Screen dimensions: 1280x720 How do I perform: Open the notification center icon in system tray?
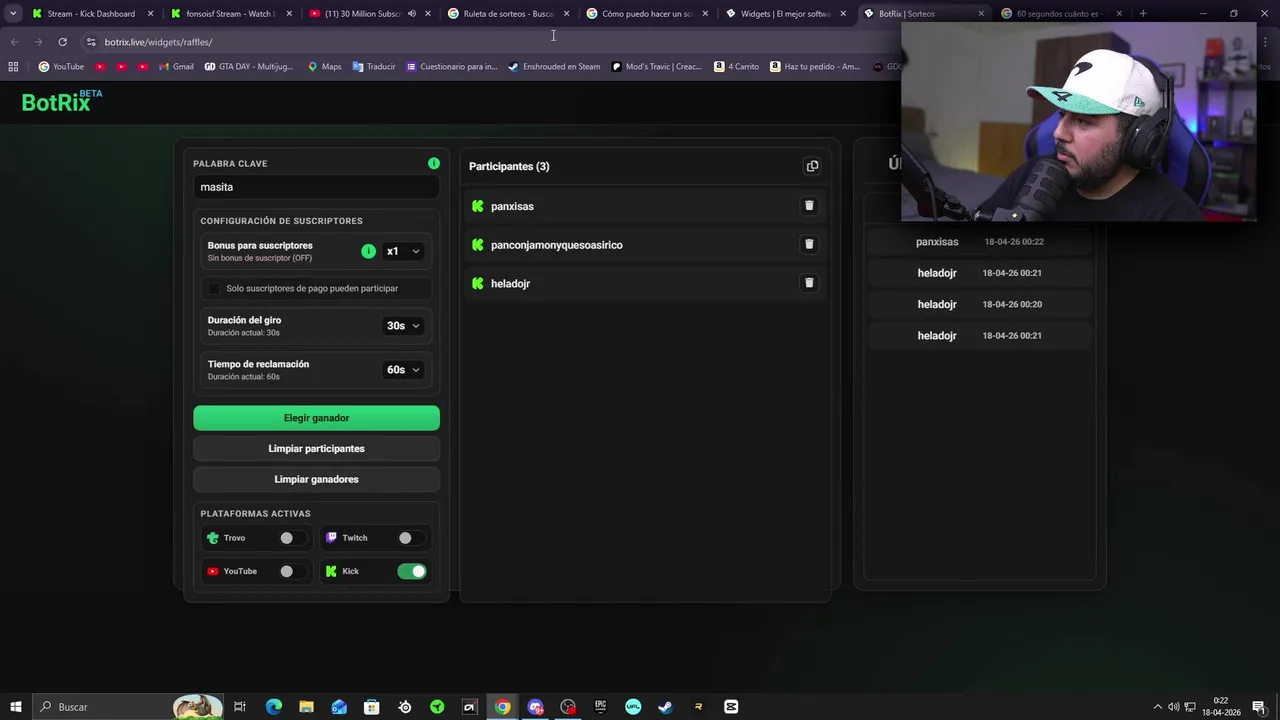tap(1259, 707)
